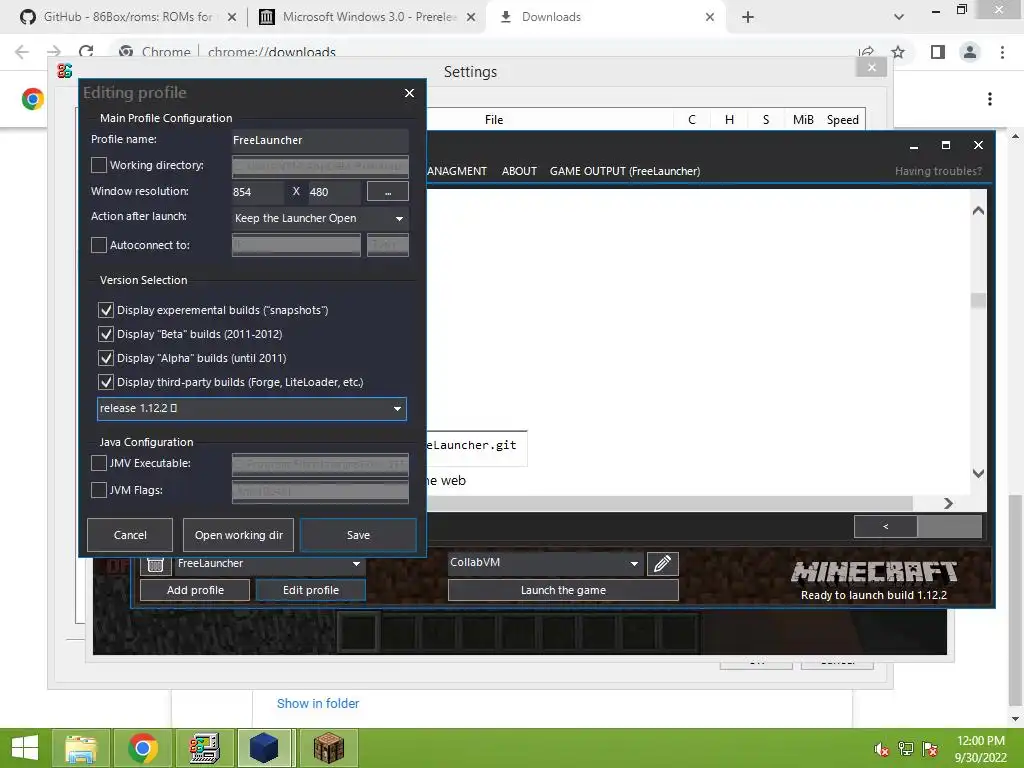The height and width of the screenshot is (768, 1024).
Task: Open the FreeLauncher profile dropdown
Action: pos(269,563)
